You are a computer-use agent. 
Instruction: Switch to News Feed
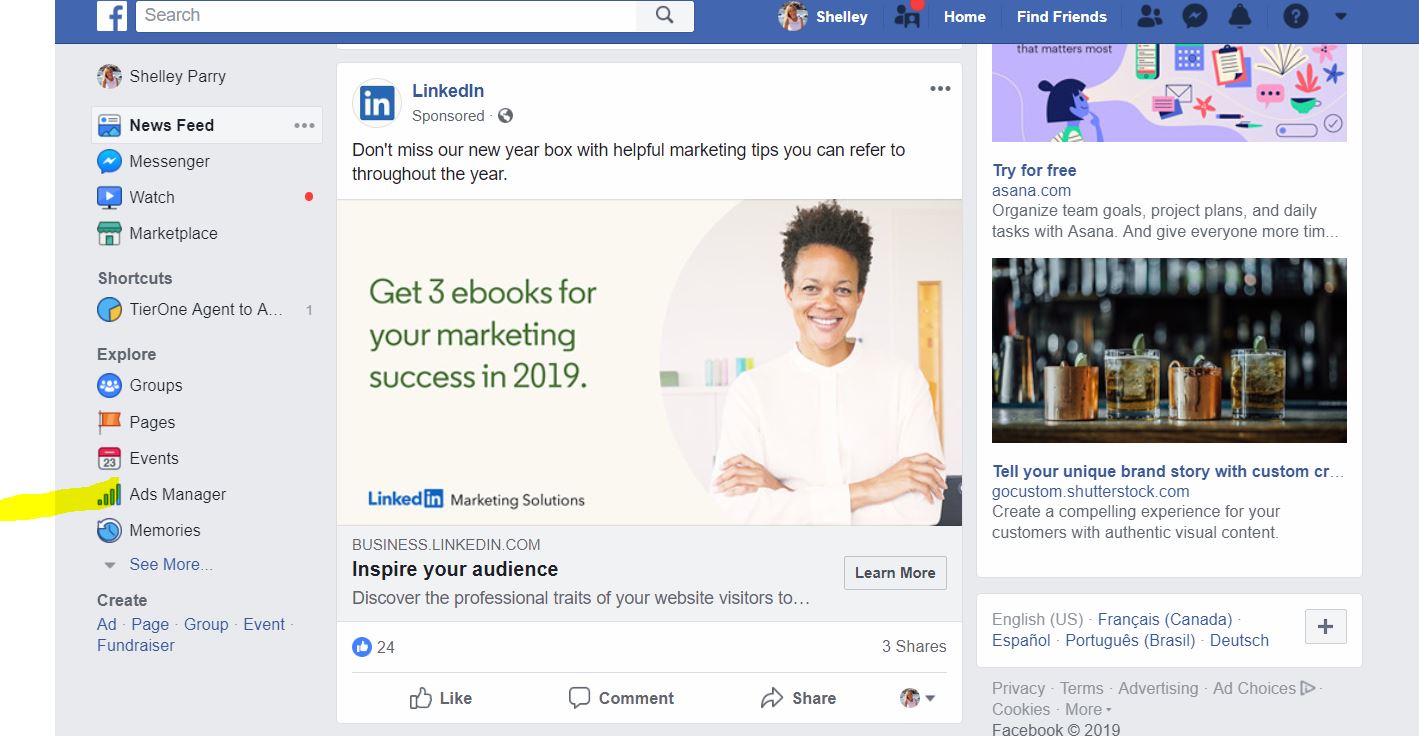pyautogui.click(x=170, y=124)
